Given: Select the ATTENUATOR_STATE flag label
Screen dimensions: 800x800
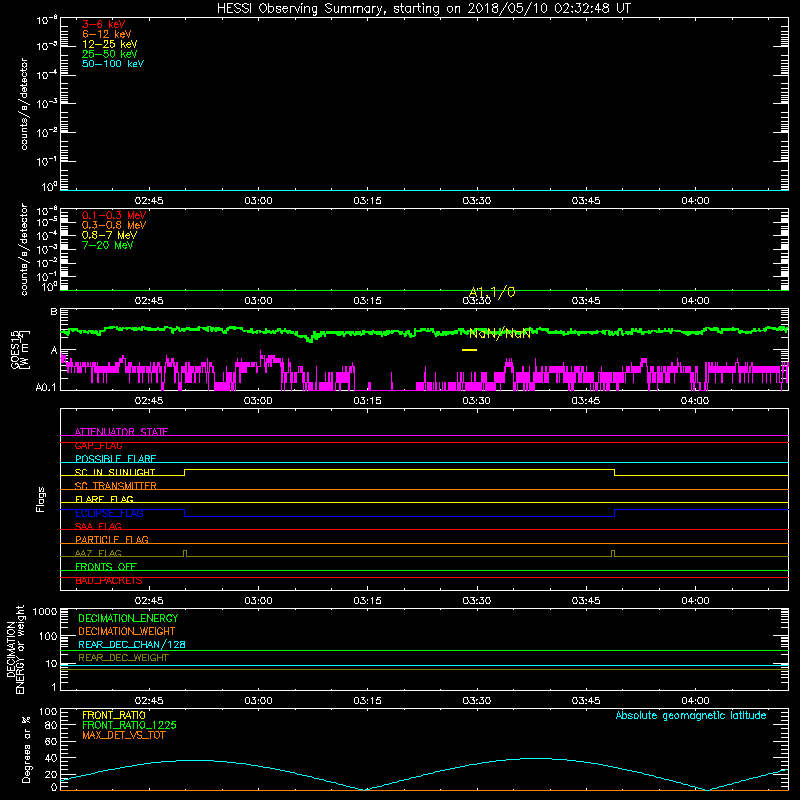Looking at the screenshot, I should pyautogui.click(x=121, y=432).
